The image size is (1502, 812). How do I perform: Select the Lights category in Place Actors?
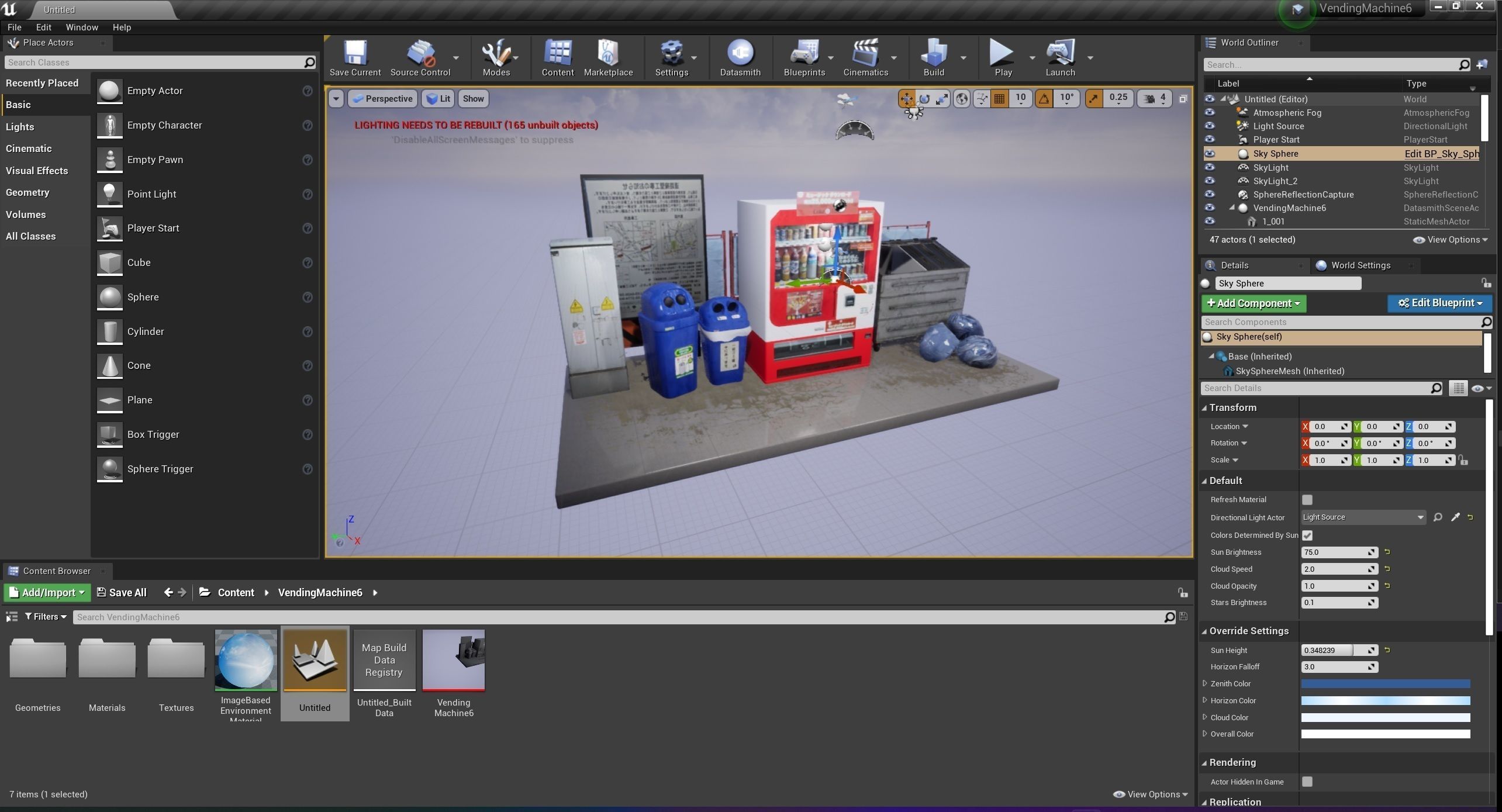click(x=20, y=127)
